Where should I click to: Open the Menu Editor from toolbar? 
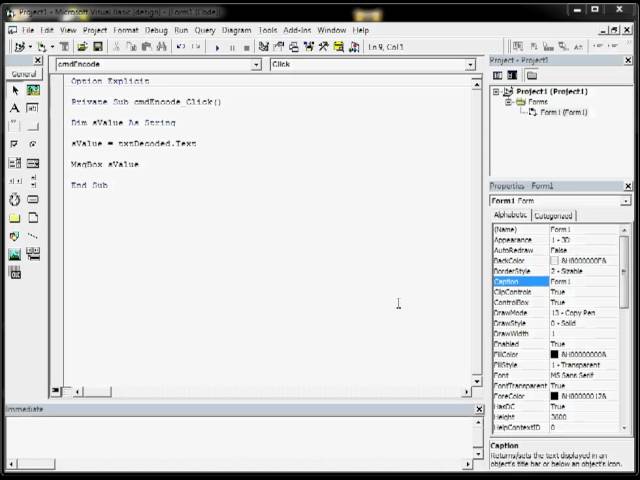click(64, 47)
